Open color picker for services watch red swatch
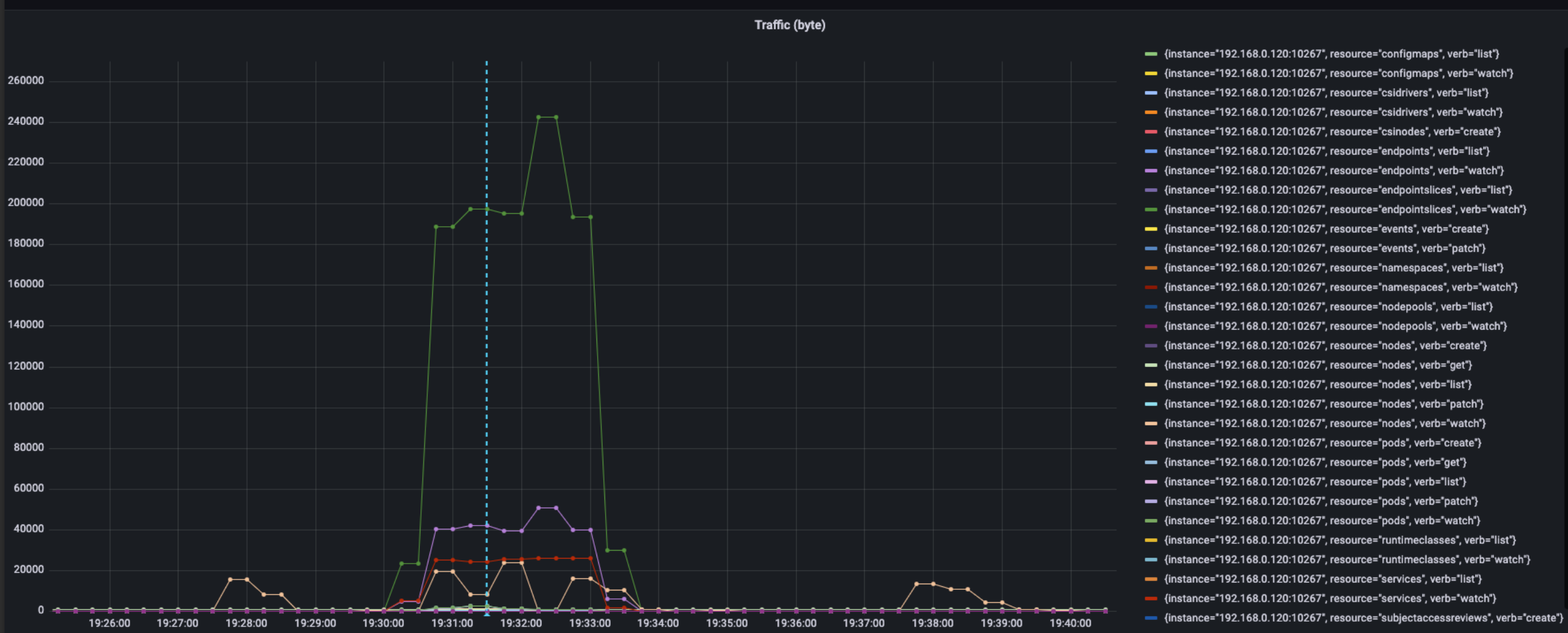Screen dimensions: 1568x633 tap(1150, 599)
